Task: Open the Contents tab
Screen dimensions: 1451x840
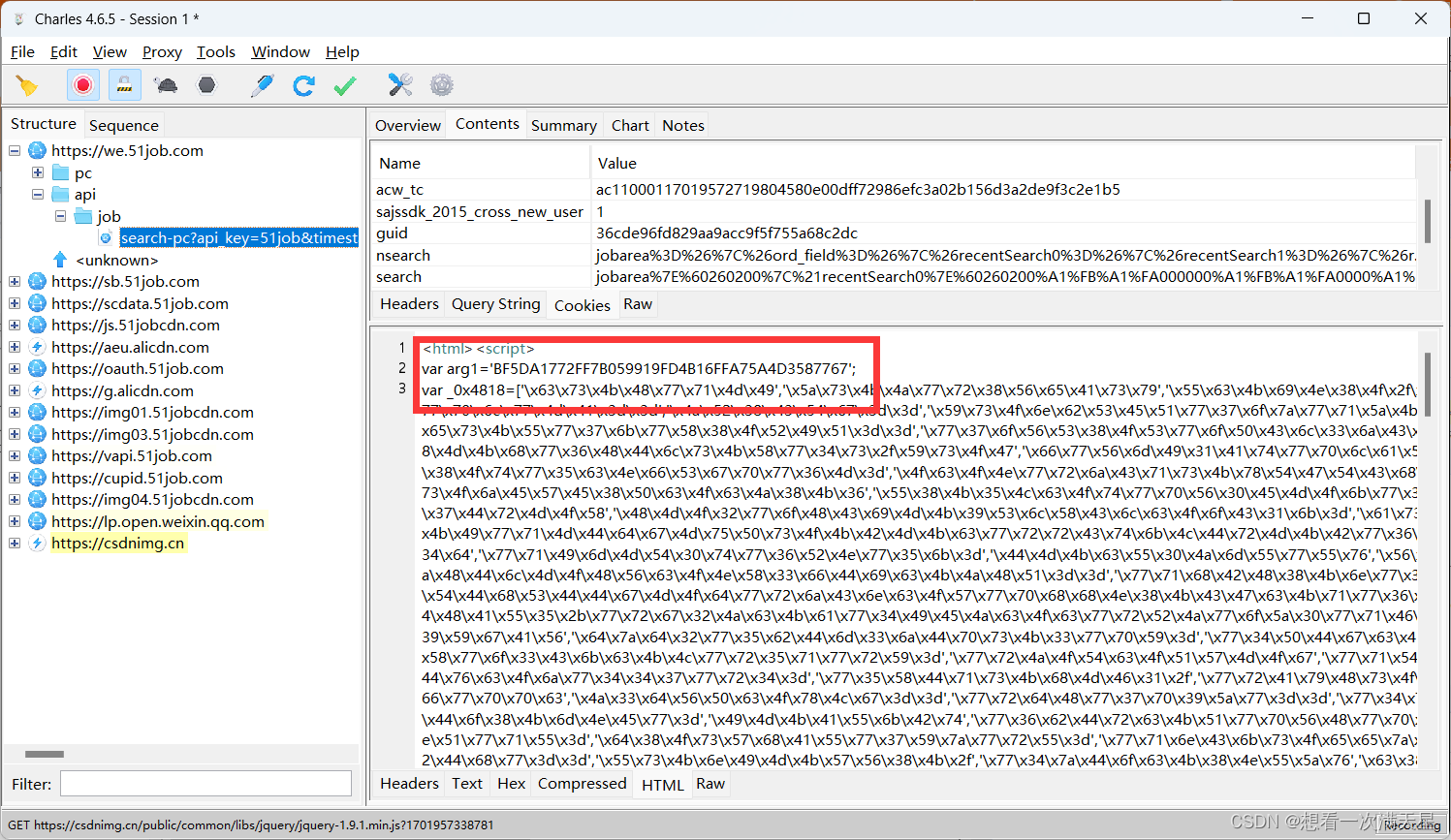Action: [x=488, y=124]
